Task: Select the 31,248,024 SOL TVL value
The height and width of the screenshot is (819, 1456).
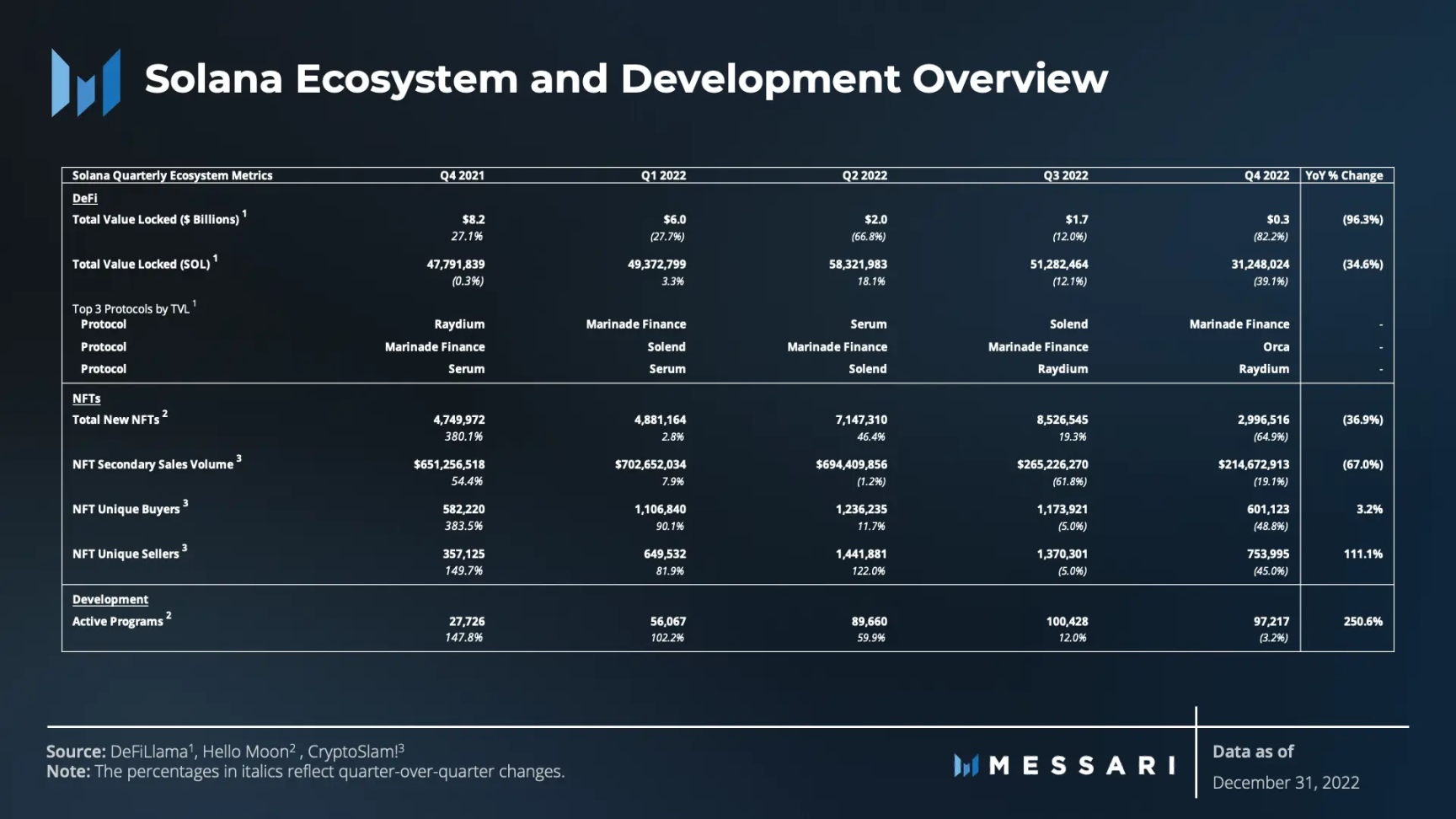Action: 1261,264
